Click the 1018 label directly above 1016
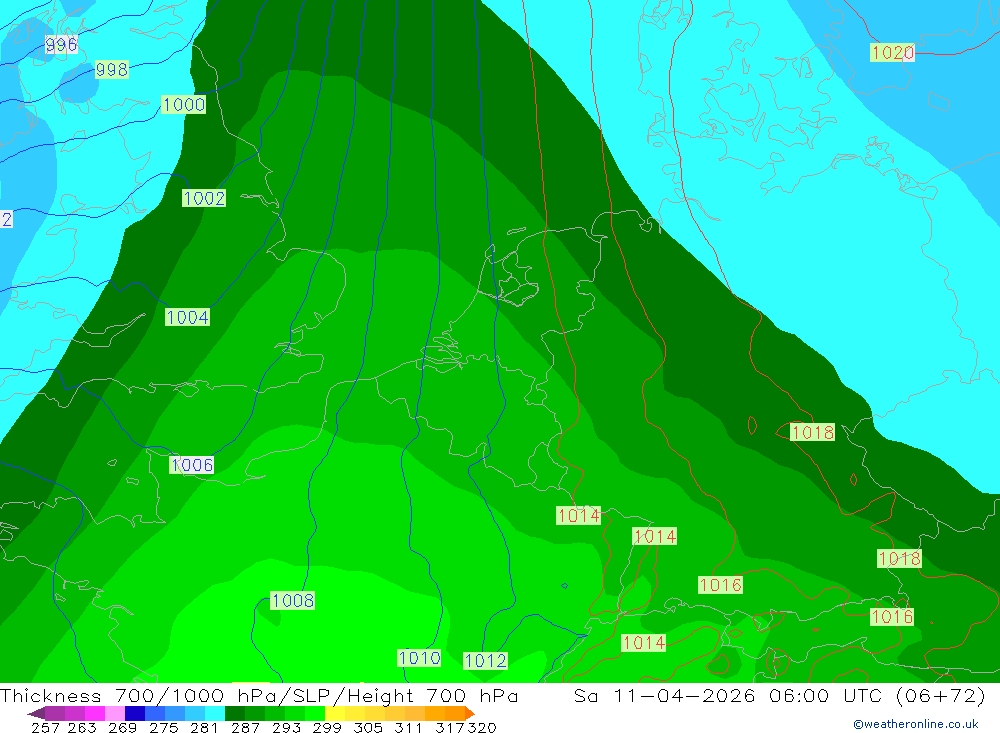 pyautogui.click(x=899, y=559)
